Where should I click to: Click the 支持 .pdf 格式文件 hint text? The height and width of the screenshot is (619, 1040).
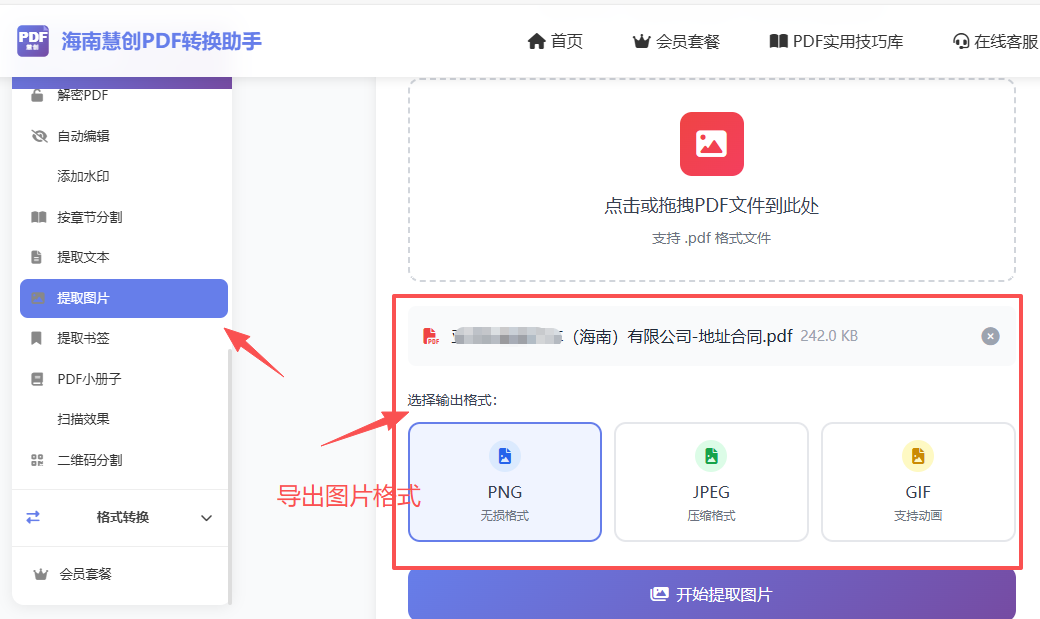712,238
